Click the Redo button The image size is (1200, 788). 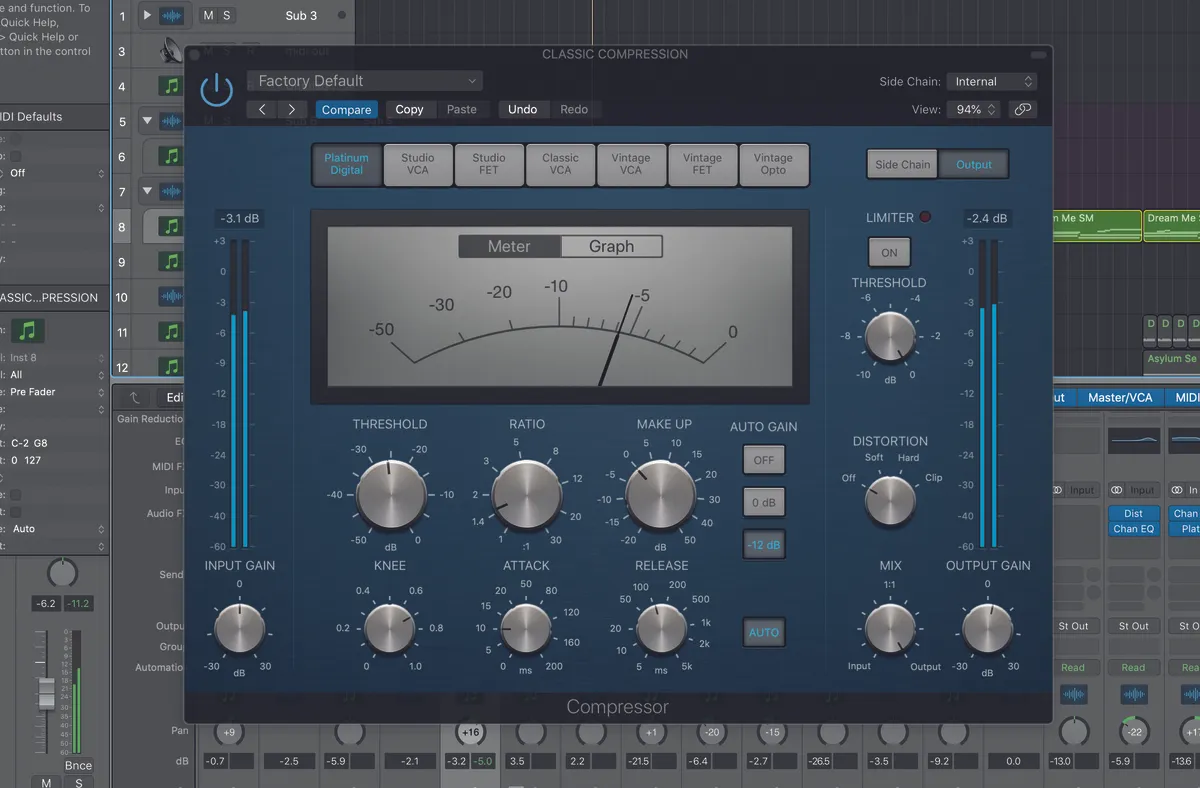[x=574, y=110]
